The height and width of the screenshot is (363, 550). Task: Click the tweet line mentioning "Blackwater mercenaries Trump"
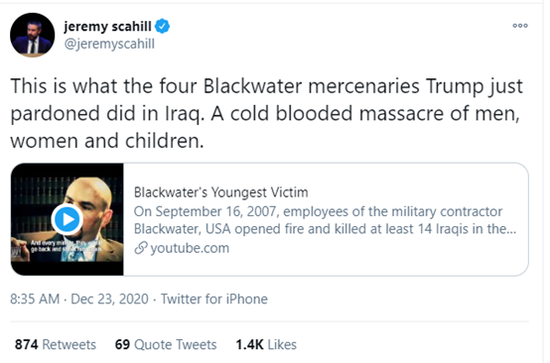coord(267,86)
